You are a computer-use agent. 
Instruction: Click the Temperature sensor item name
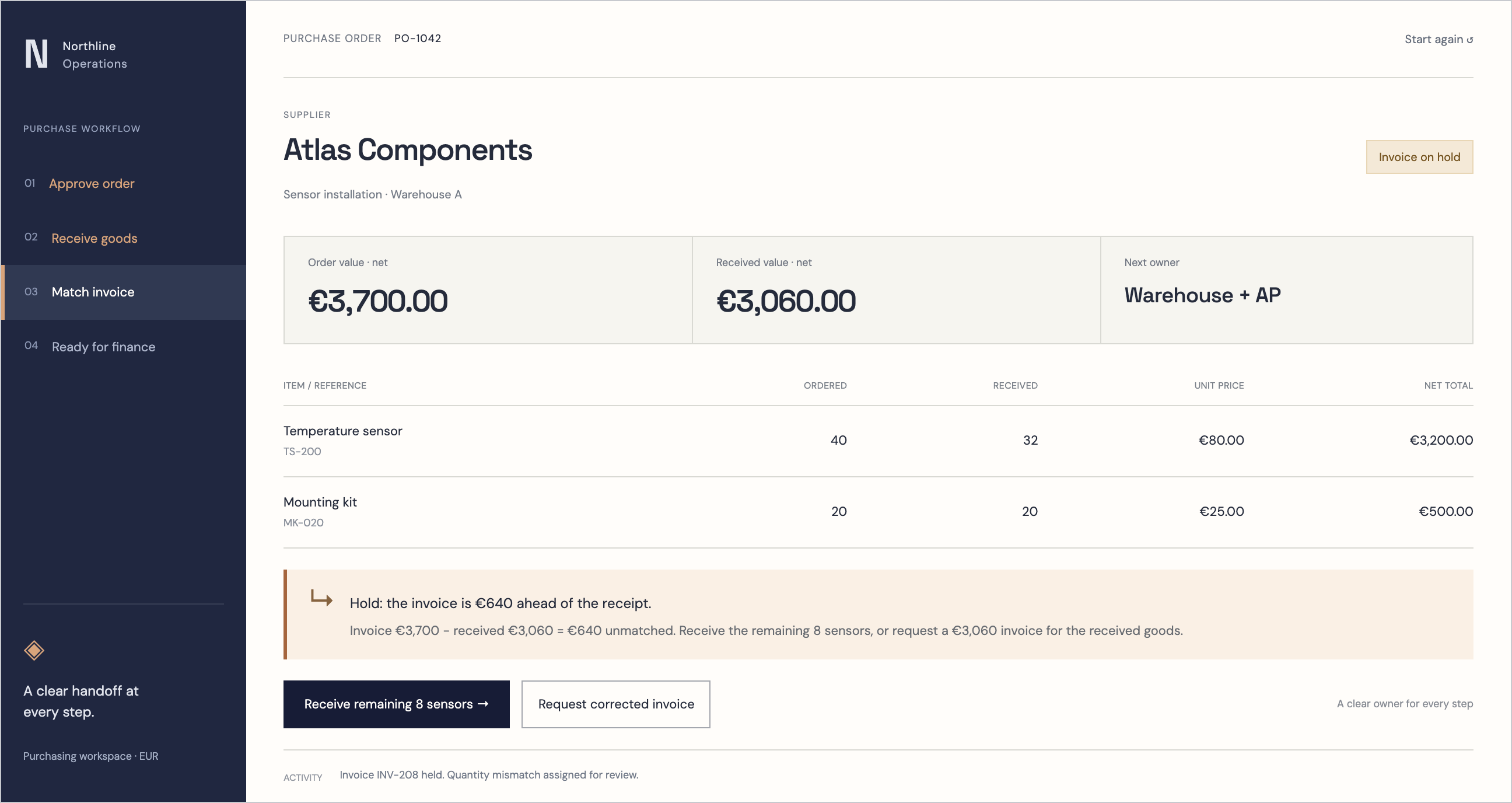click(343, 431)
